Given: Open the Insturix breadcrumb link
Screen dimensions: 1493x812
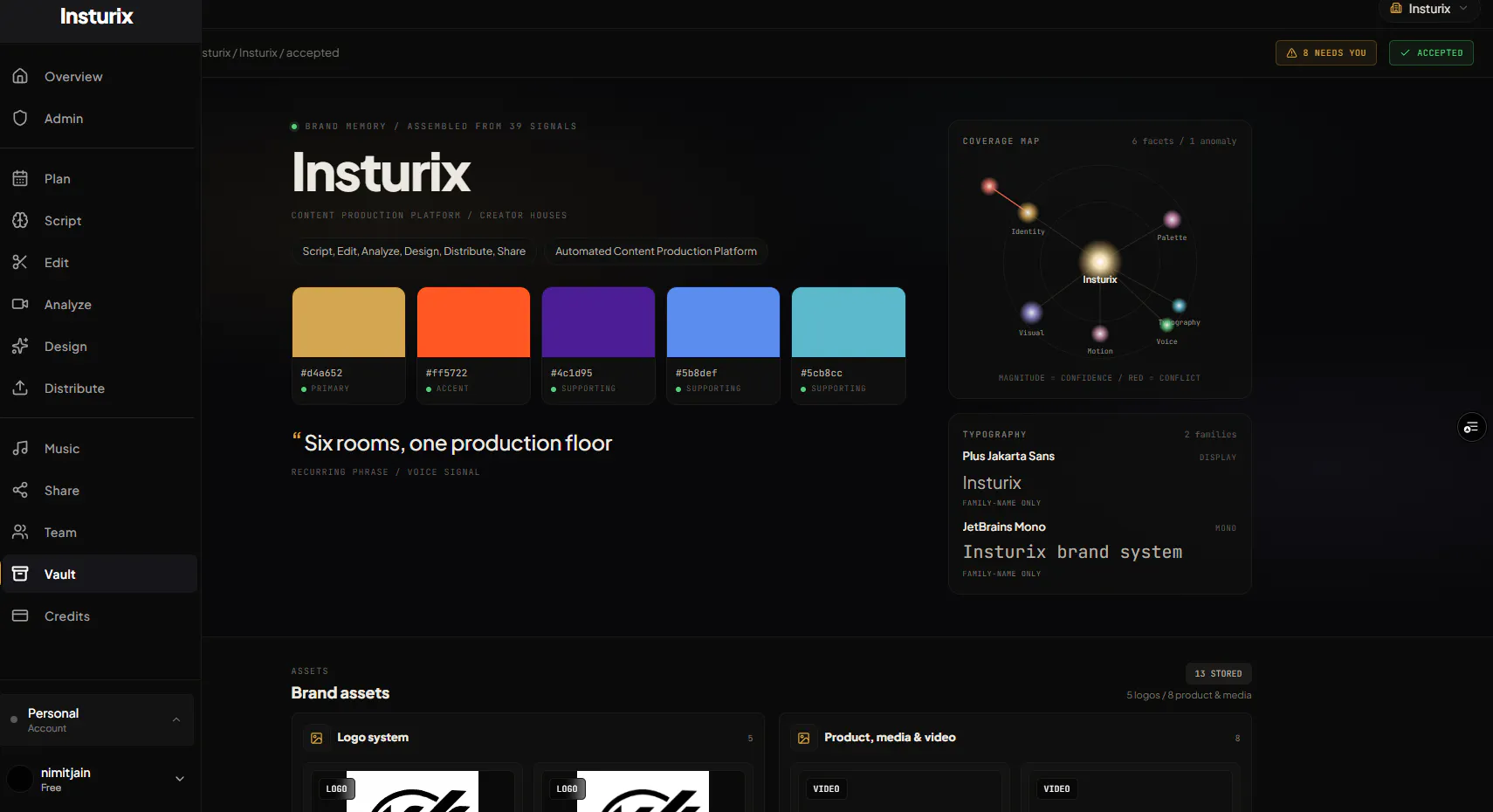Looking at the screenshot, I should (258, 53).
